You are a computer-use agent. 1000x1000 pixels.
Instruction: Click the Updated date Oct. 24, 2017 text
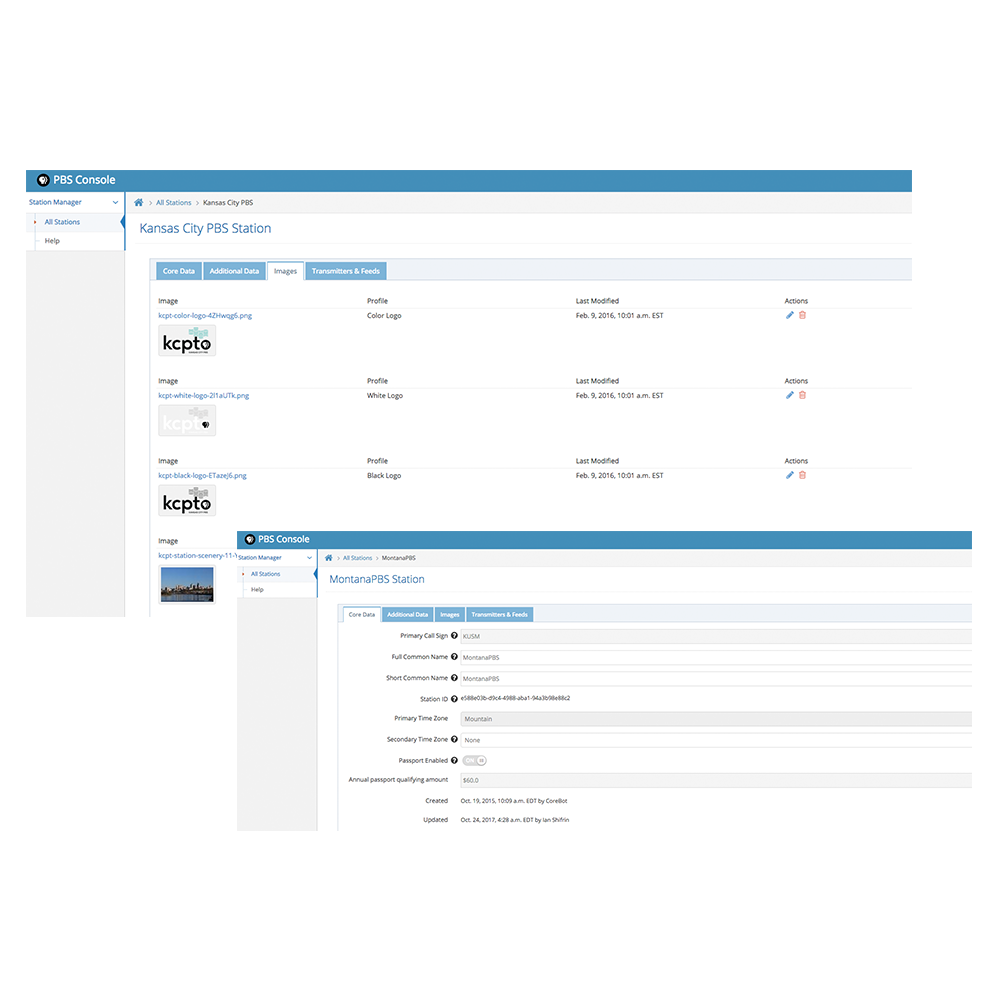click(x=515, y=820)
